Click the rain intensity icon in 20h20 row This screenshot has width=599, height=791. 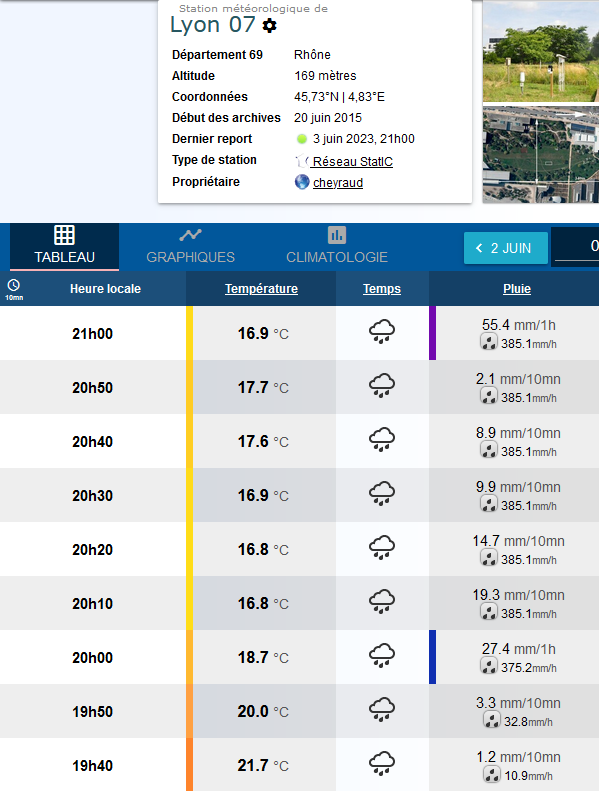click(x=488, y=559)
